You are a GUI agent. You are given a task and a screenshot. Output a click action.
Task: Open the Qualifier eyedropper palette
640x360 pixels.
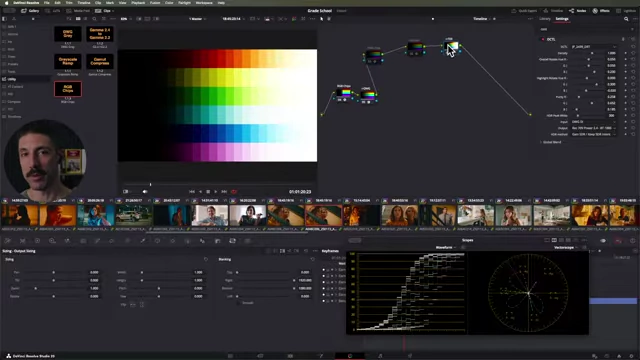point(142,241)
